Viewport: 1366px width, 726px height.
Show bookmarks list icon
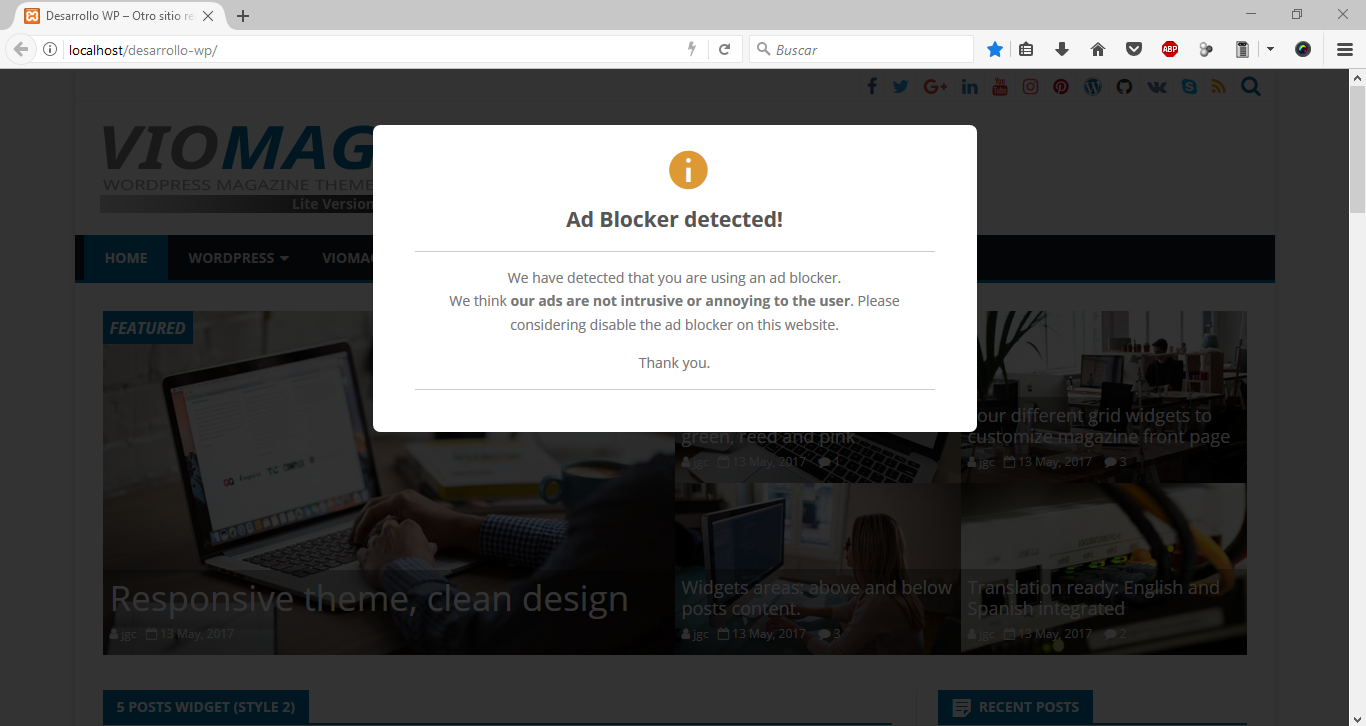(x=1026, y=49)
